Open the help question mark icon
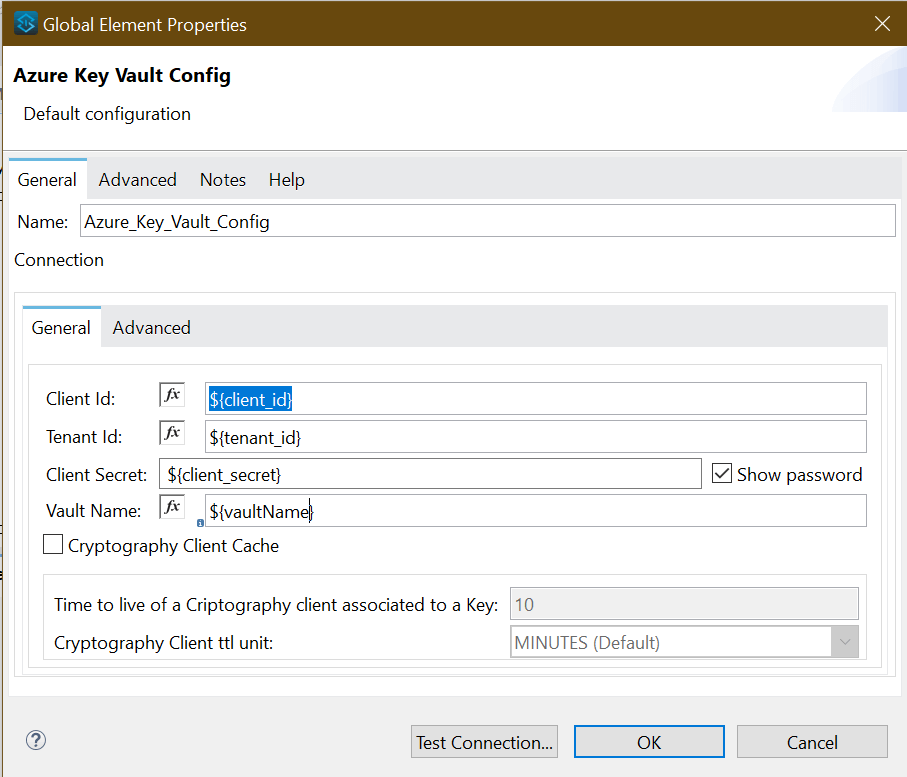This screenshot has width=907, height=777. pyautogui.click(x=36, y=741)
